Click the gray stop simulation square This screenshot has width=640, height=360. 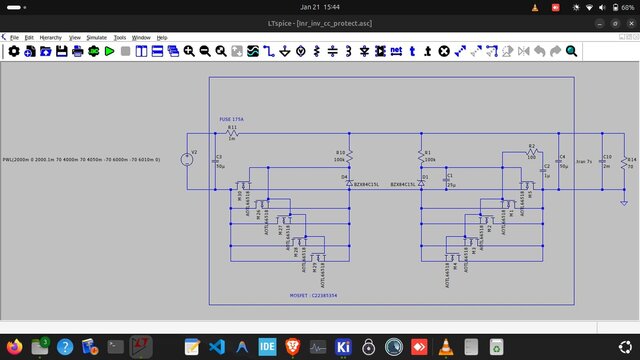click(126, 51)
